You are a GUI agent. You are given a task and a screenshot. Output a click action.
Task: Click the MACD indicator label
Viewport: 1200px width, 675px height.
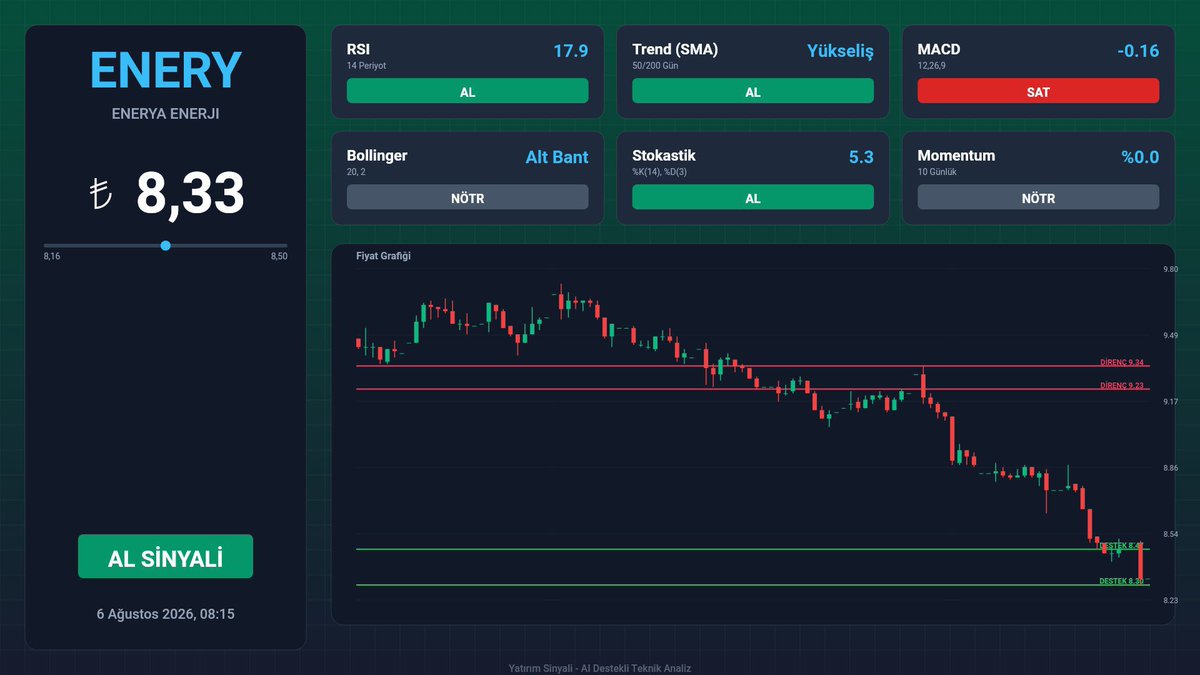pyautogui.click(x=939, y=49)
